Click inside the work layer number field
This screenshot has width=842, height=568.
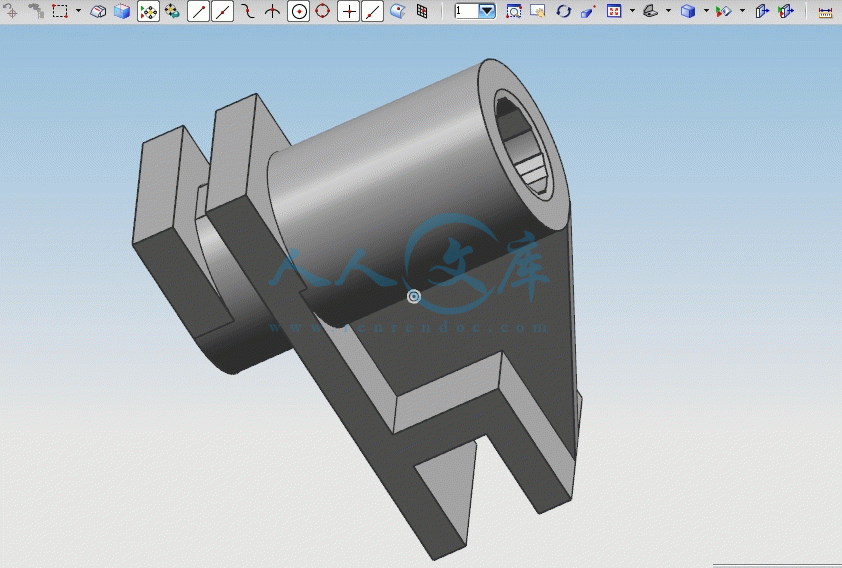click(x=467, y=11)
